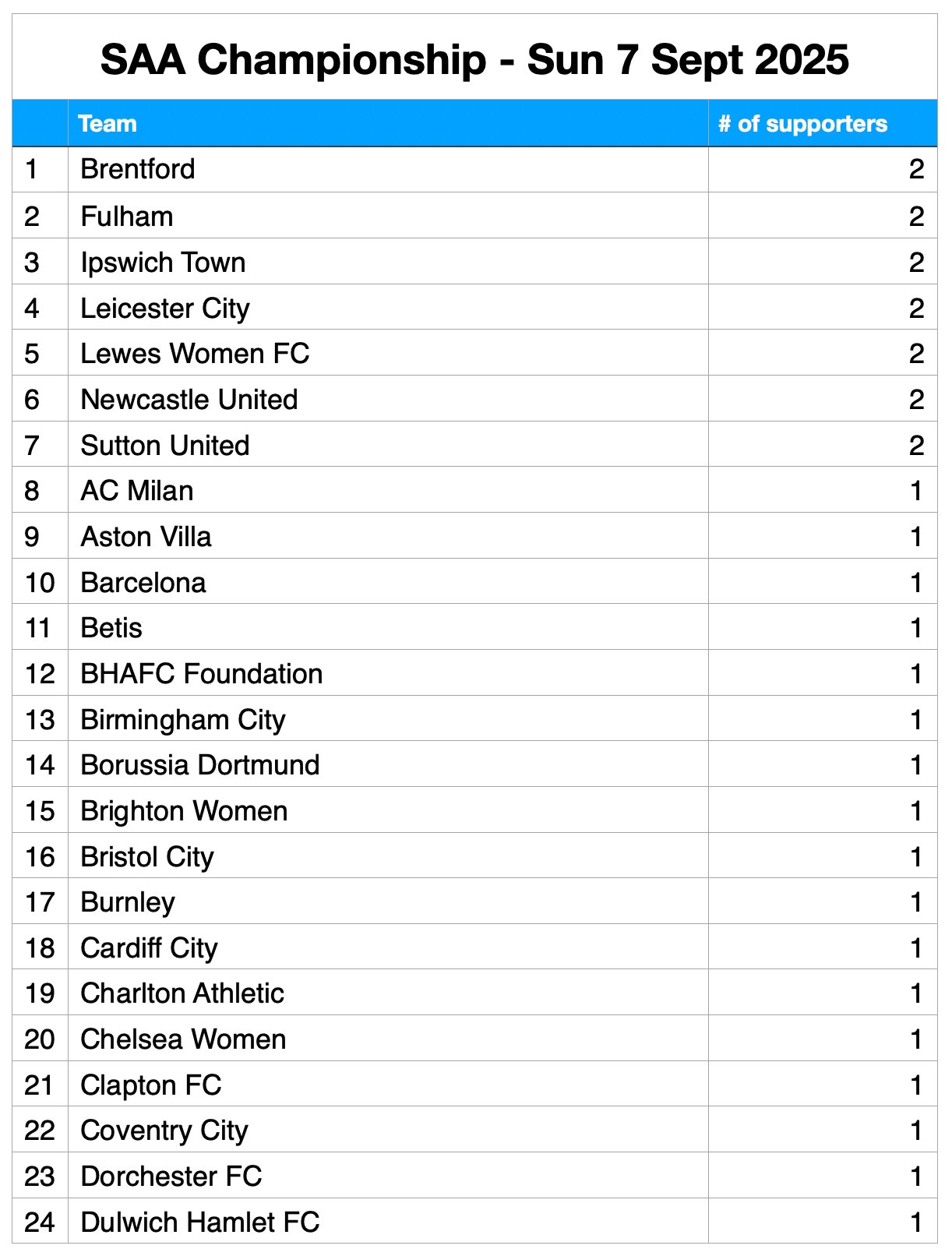Select row number 16 cell
The height and width of the screenshot is (1256, 952).
(40, 857)
